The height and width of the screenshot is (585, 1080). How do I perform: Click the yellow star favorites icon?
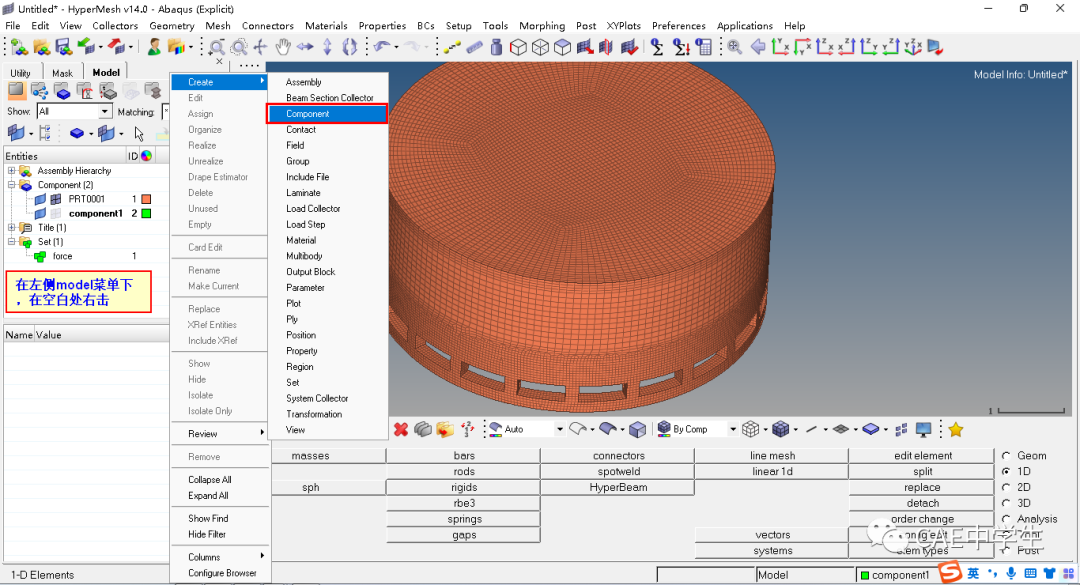[955, 429]
